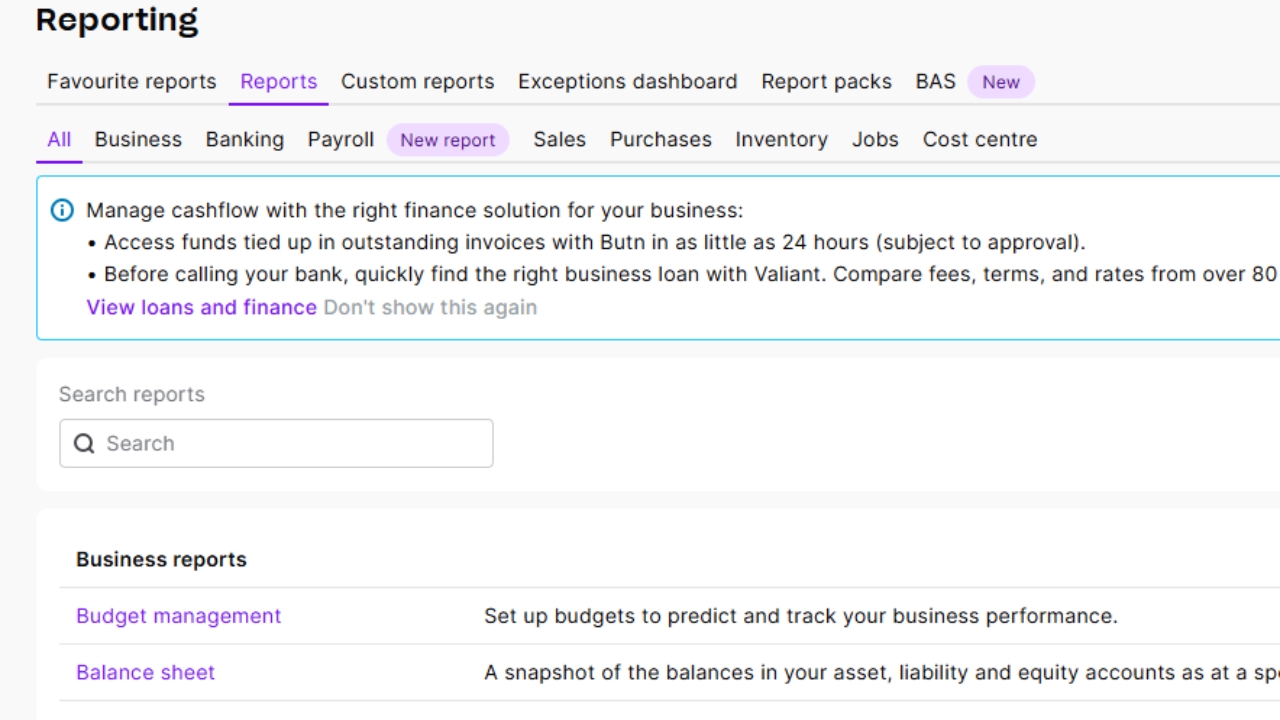Open the BAS tab
This screenshot has width=1280, height=720.
[936, 82]
